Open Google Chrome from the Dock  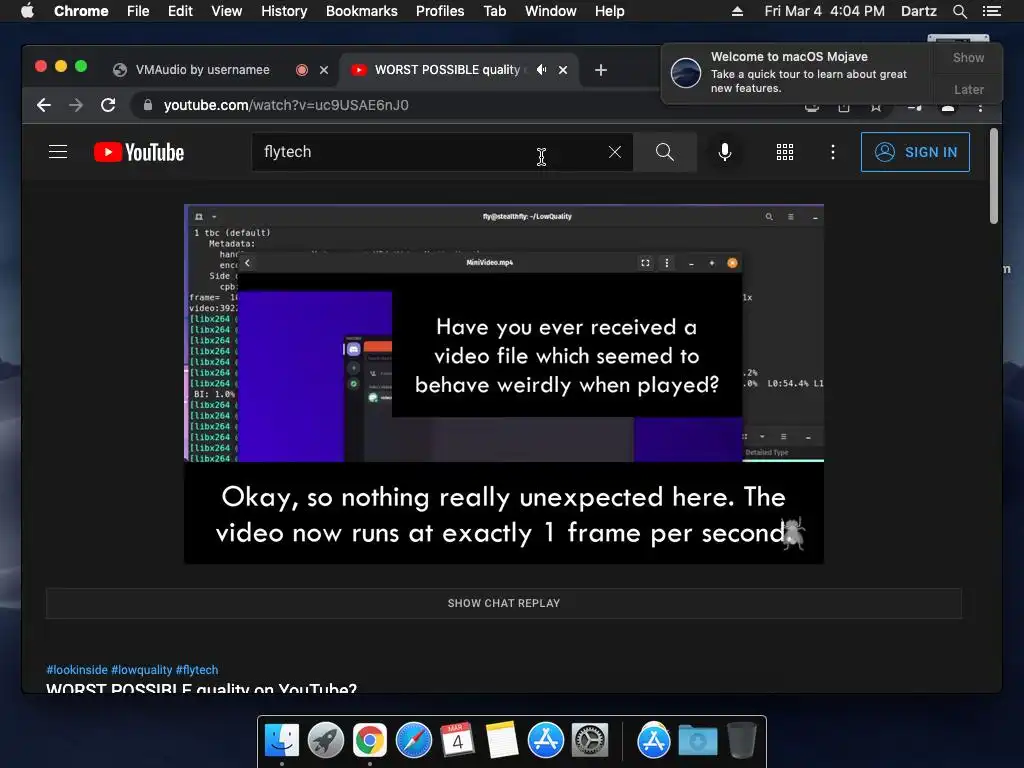pyautogui.click(x=370, y=741)
